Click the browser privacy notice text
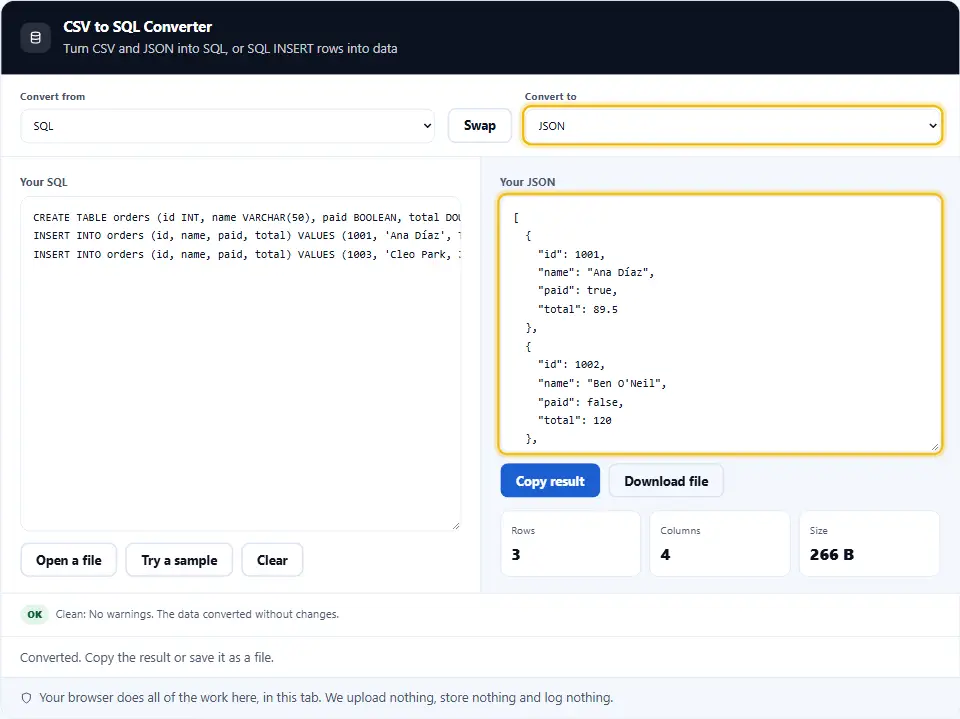 point(326,698)
